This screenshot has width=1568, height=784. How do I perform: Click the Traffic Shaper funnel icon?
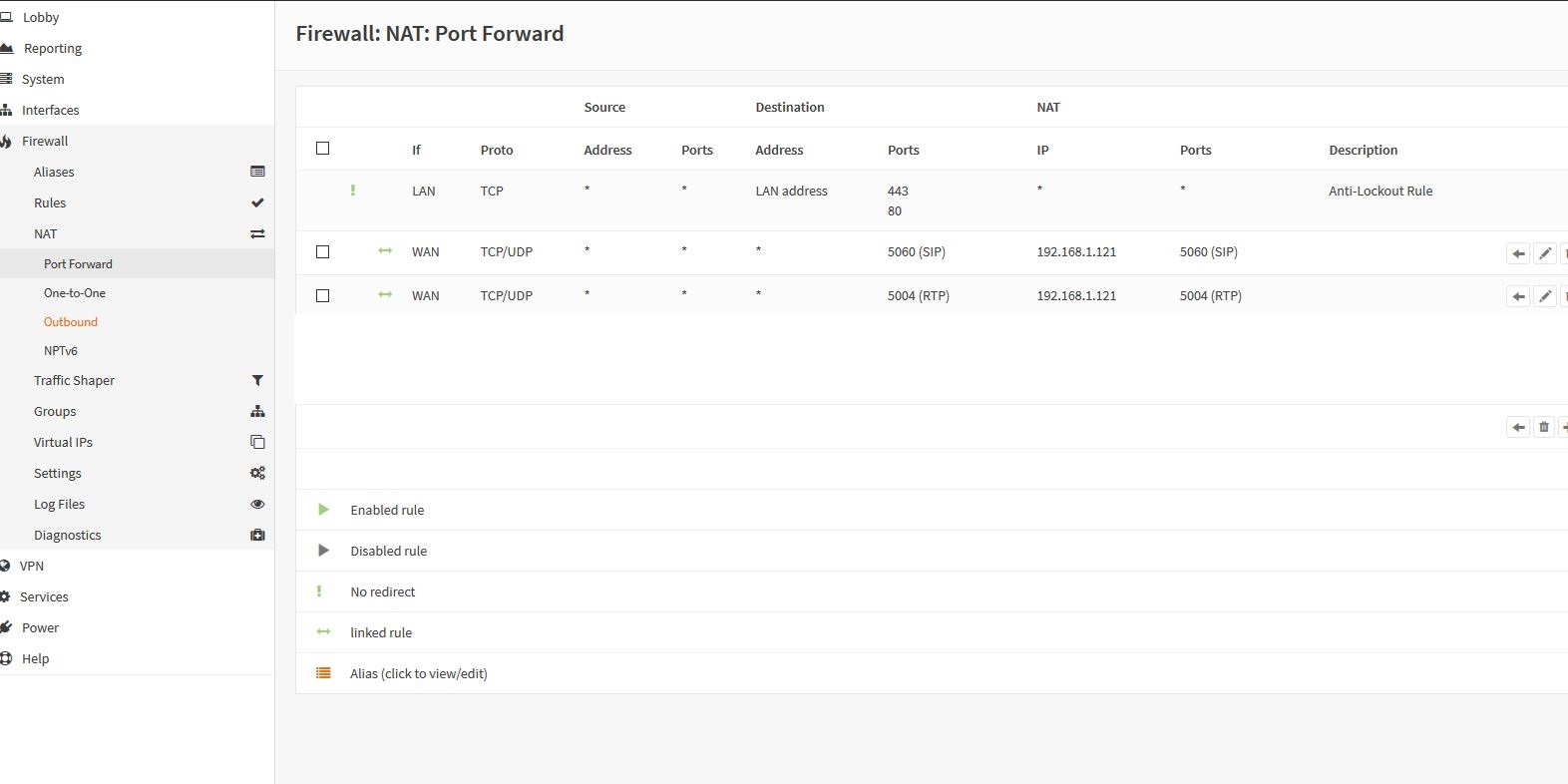pos(257,380)
